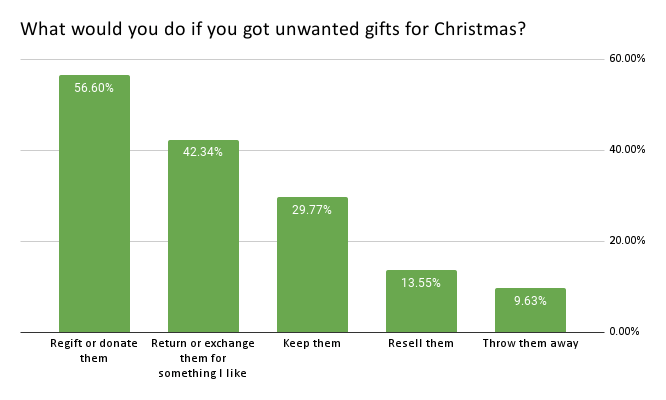Image resolution: width=666 pixels, height=400 pixels.
Task: Select the 'Regift or donate them' axis label
Action: pyautogui.click(x=94, y=350)
